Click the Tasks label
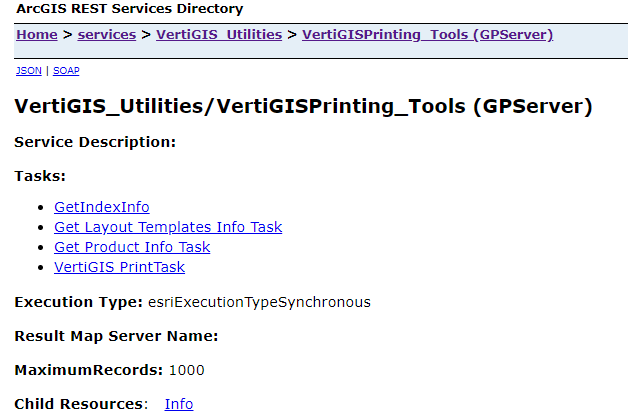Viewport: 628px width, 417px height. click(x=40, y=176)
